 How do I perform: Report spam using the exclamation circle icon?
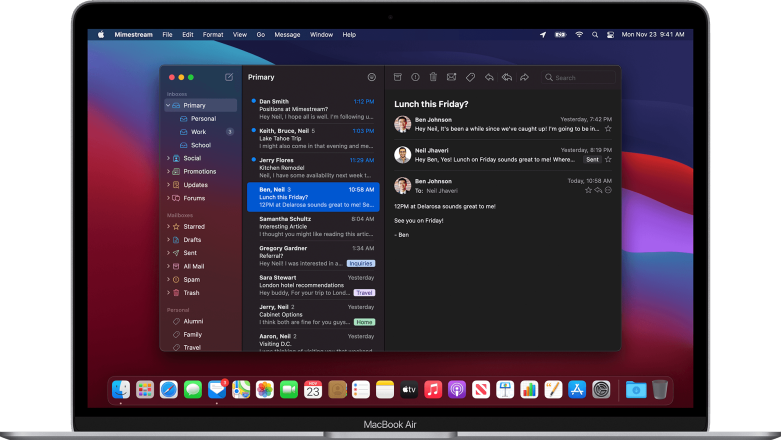point(415,77)
